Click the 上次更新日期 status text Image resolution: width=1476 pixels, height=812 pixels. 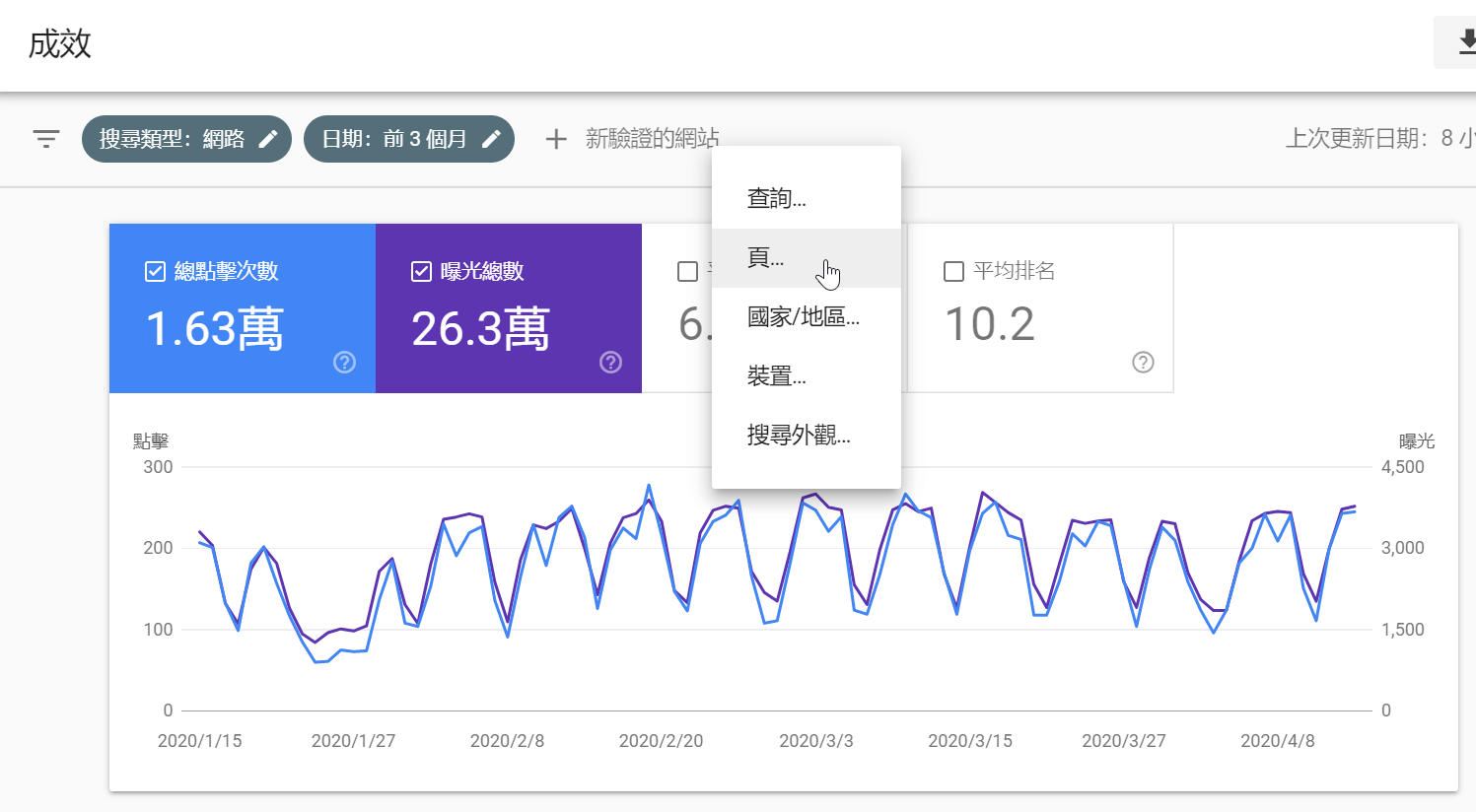click(x=1379, y=139)
